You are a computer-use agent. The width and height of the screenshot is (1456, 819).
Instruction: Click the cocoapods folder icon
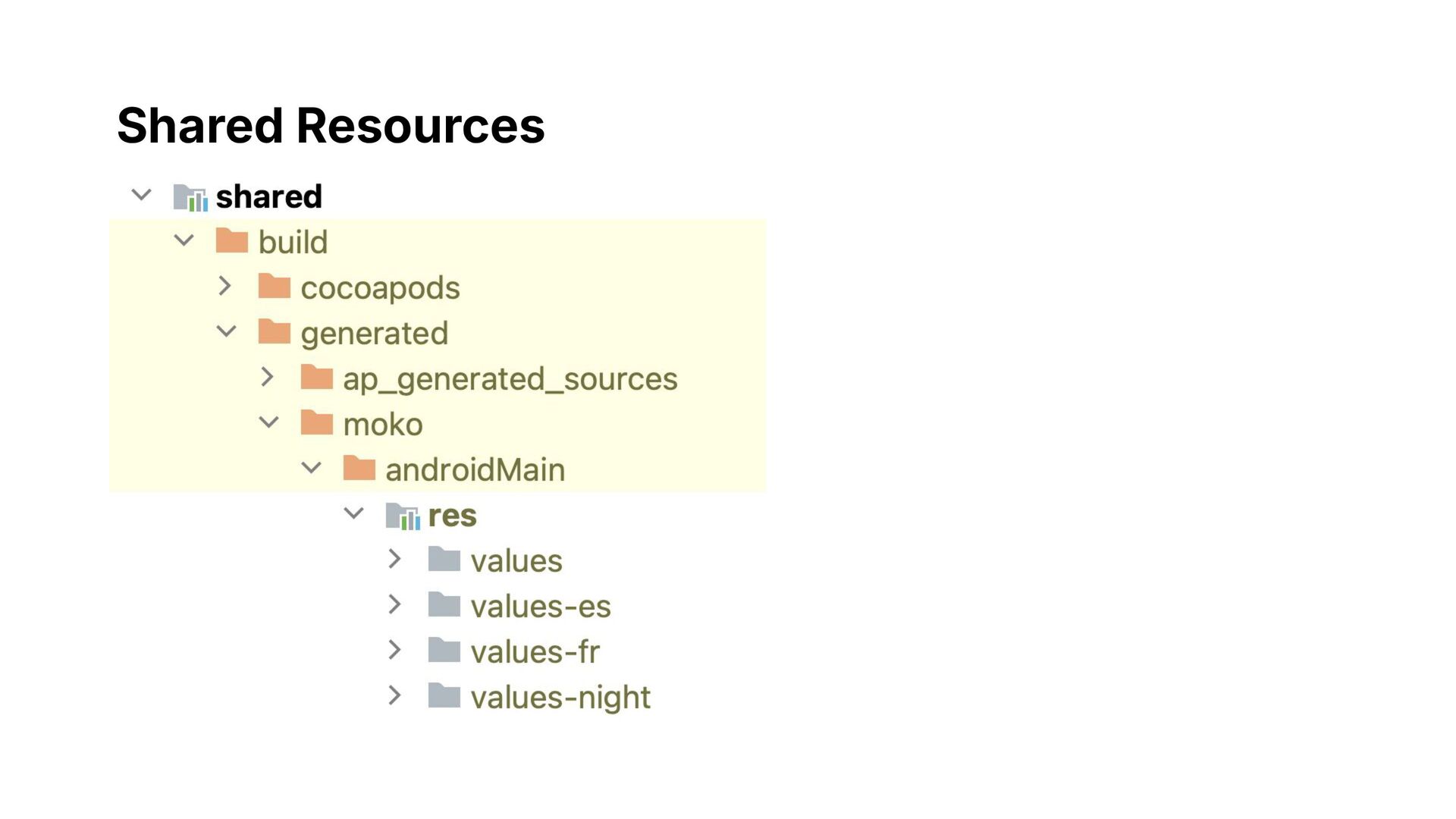pos(275,287)
